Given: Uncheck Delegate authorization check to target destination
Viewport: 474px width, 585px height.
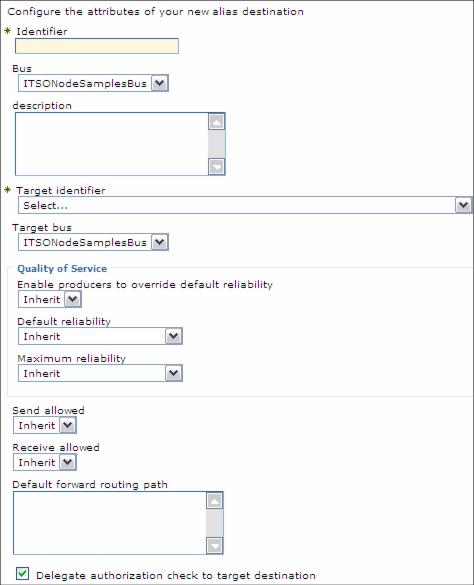Looking at the screenshot, I should (22, 573).
